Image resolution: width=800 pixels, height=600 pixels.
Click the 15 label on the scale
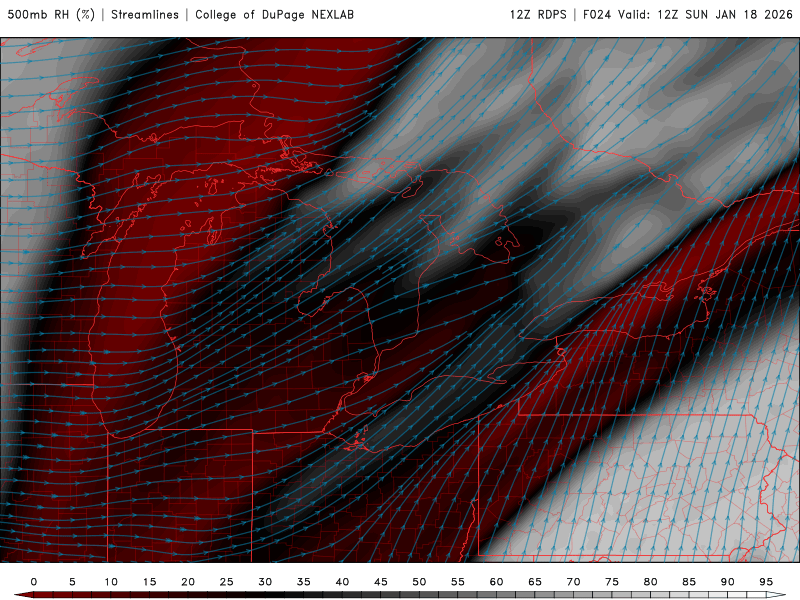pos(149,582)
